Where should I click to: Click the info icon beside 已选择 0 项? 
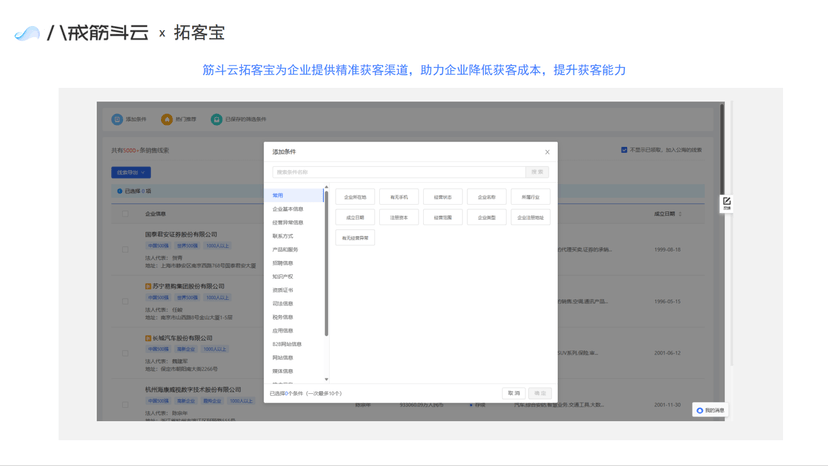(x=120, y=191)
